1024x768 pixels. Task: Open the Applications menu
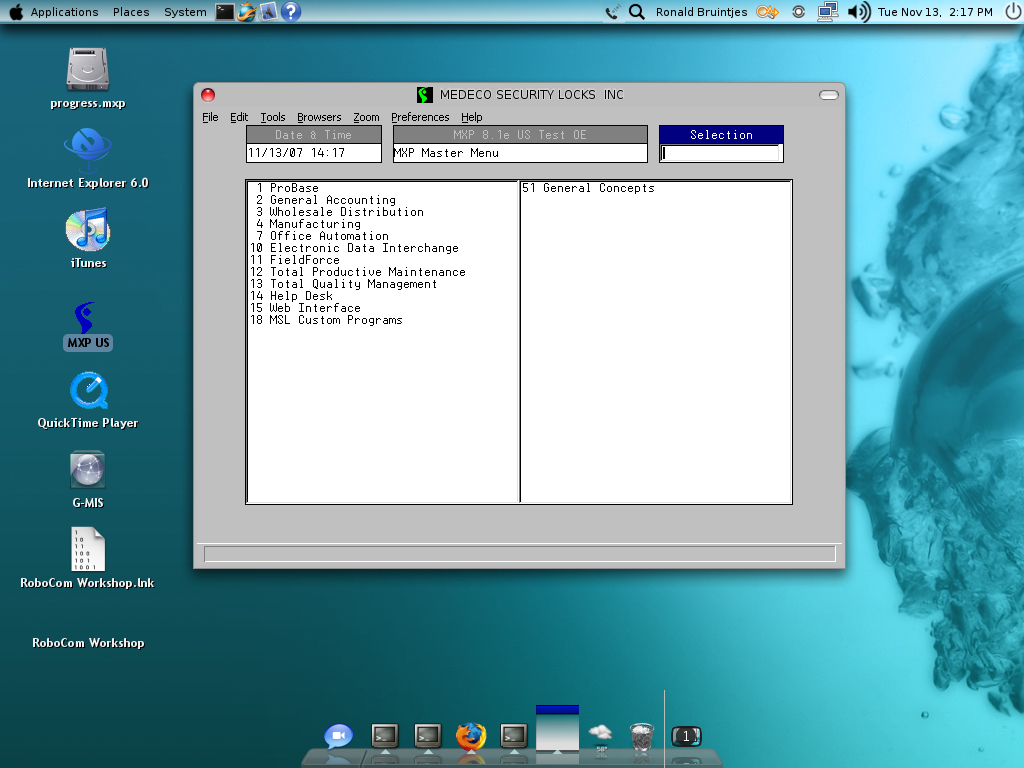tap(64, 12)
